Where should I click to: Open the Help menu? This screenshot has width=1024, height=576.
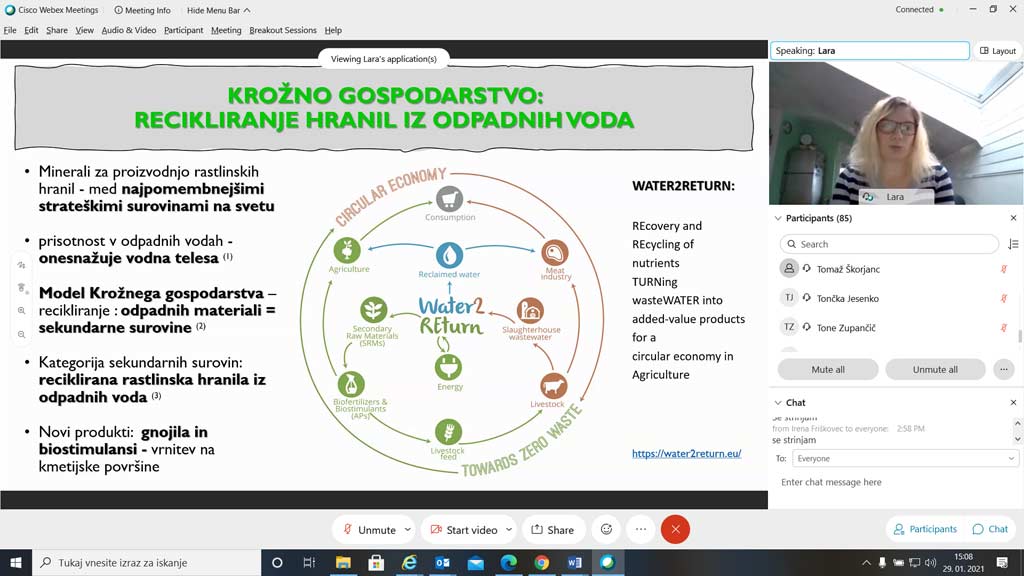tap(333, 30)
